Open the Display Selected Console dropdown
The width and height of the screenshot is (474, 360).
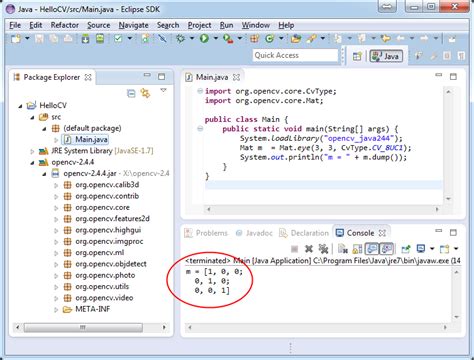coord(432,249)
